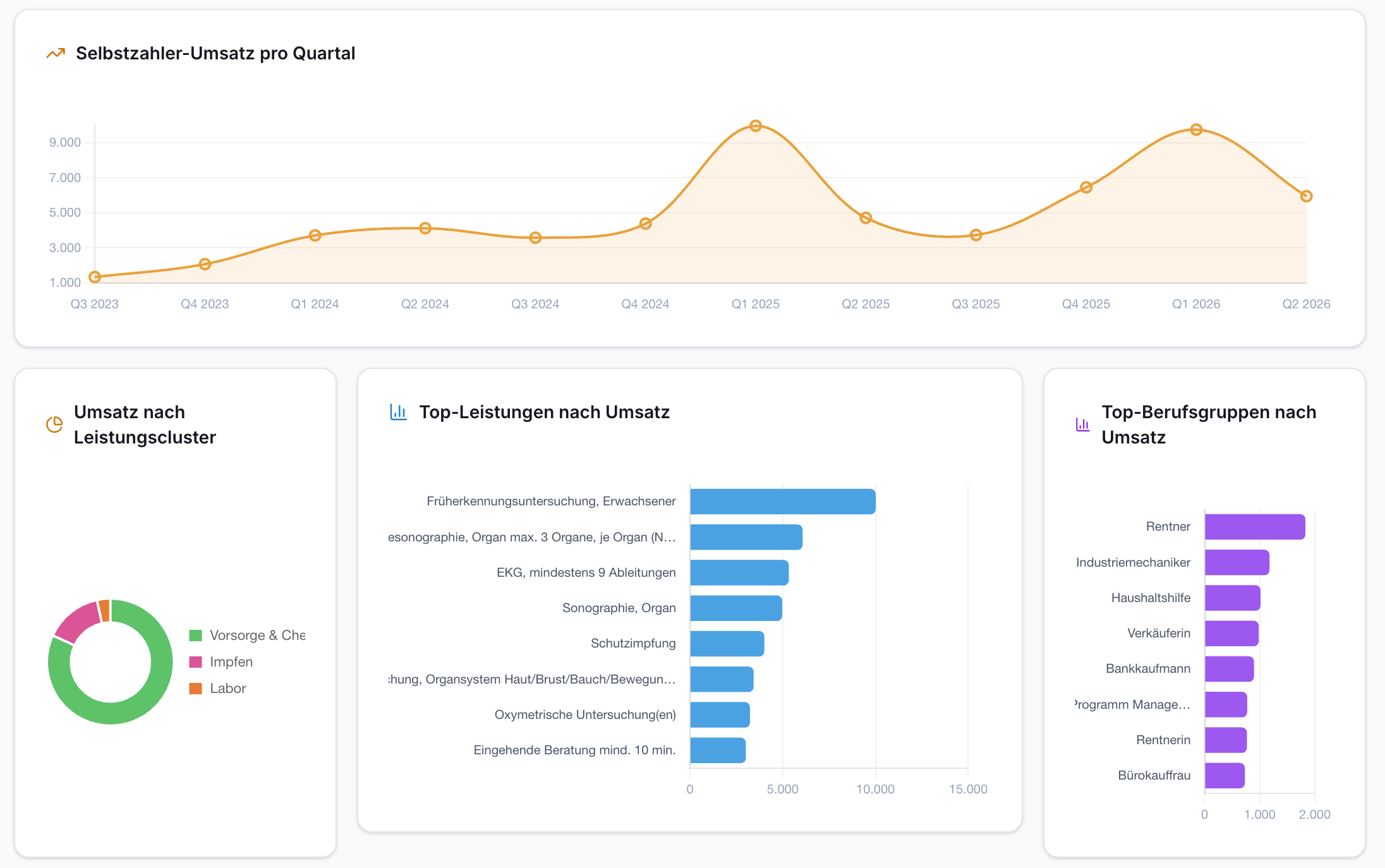Click the blue bar for Eingehende Beratung mind. 10 min.

pyautogui.click(x=718, y=750)
